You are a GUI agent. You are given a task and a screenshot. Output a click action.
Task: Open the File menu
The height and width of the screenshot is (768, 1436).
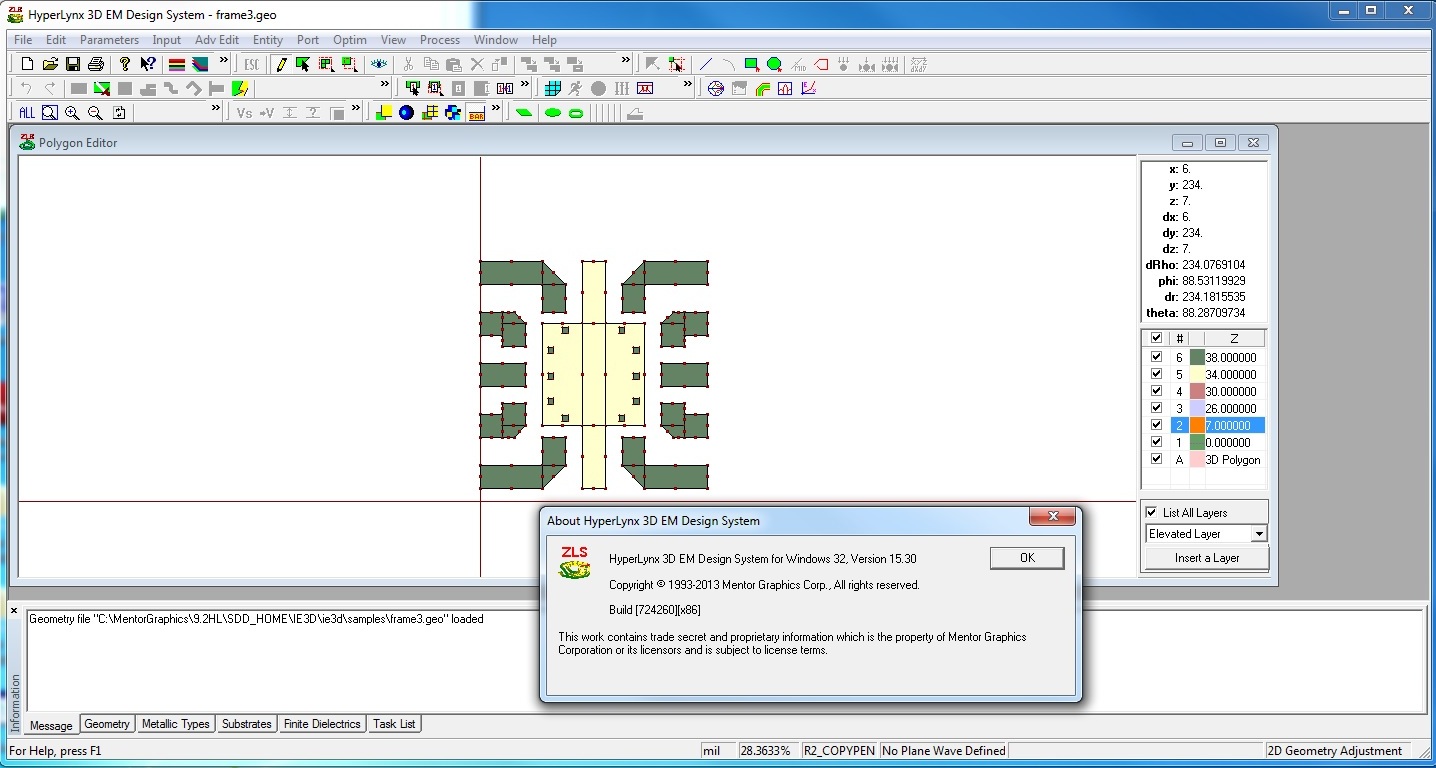(x=23, y=40)
